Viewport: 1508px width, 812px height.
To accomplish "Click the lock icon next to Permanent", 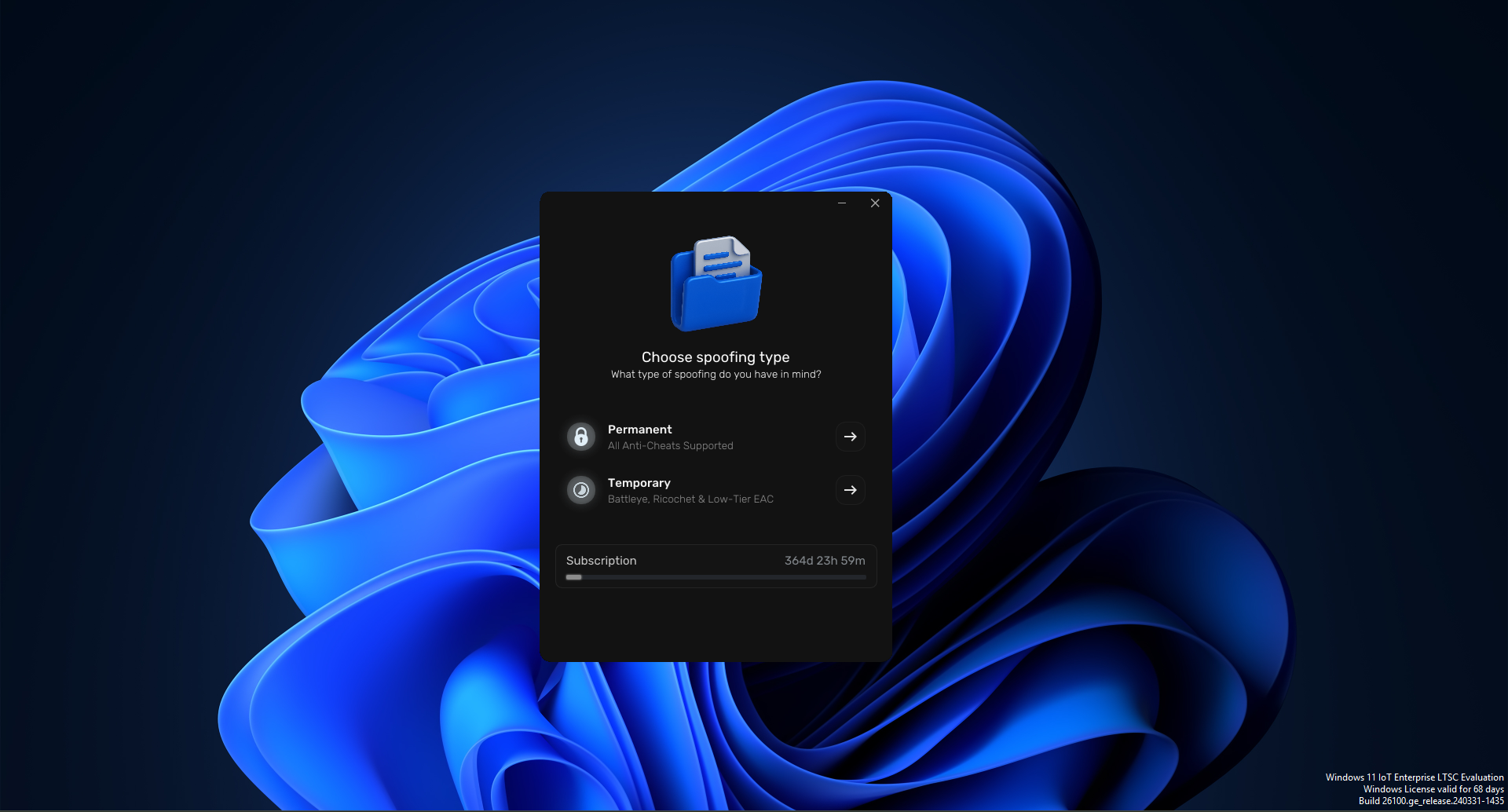I will pyautogui.click(x=581, y=437).
